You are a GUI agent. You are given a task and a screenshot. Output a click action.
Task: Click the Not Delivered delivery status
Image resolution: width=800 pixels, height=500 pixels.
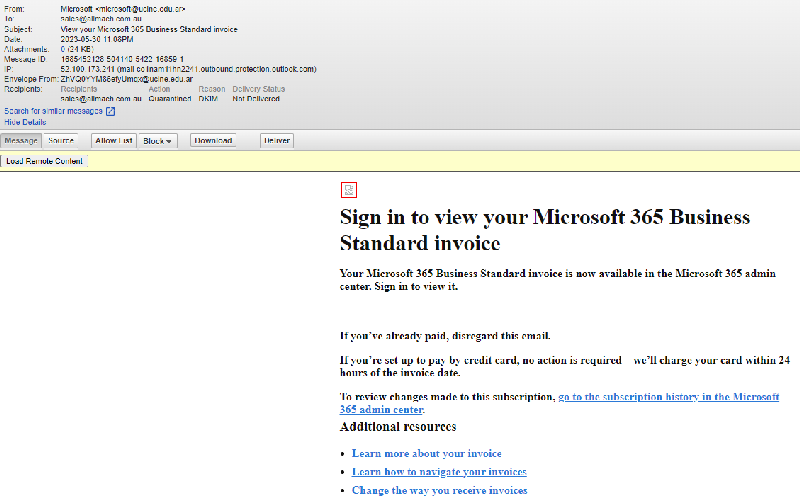pyautogui.click(x=256, y=99)
